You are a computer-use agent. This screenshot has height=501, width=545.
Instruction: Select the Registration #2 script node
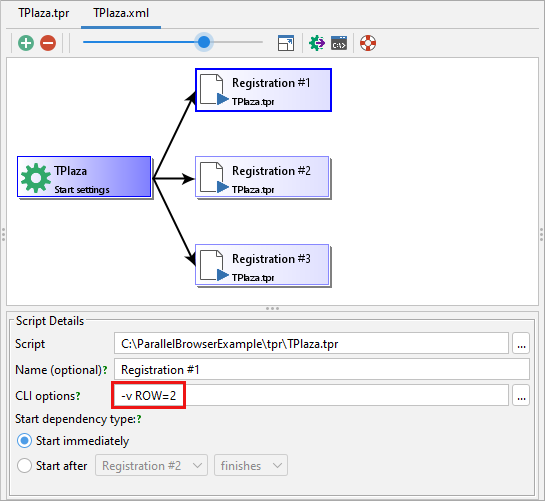pos(262,177)
